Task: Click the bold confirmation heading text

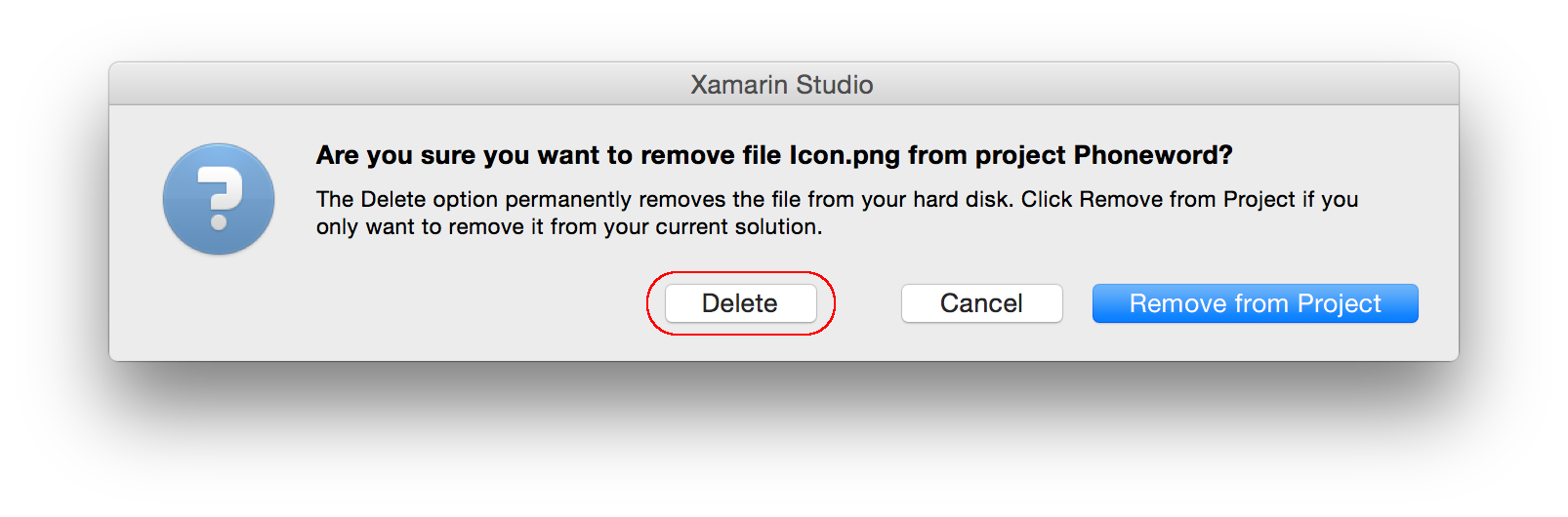Action: point(773,155)
